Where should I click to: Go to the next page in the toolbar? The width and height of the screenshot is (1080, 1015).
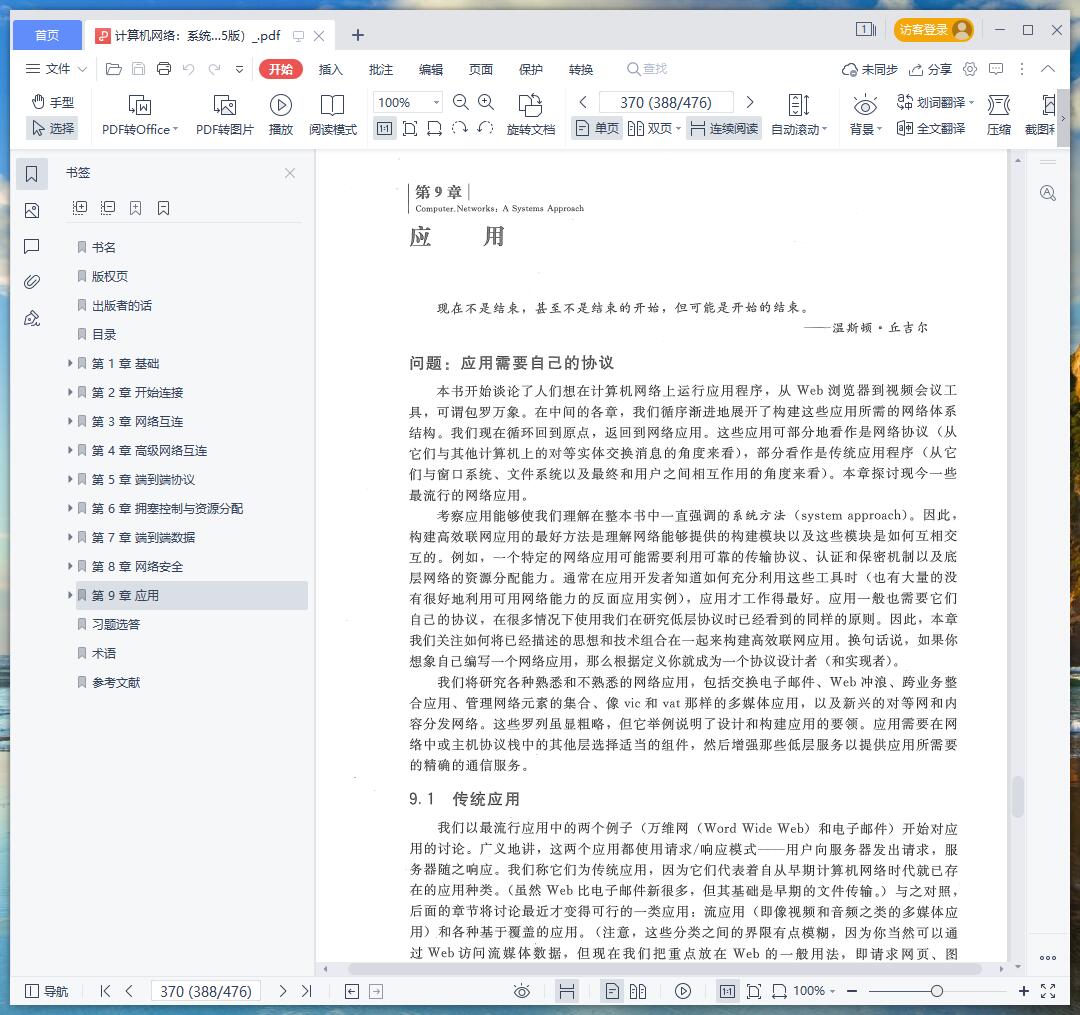pos(750,103)
